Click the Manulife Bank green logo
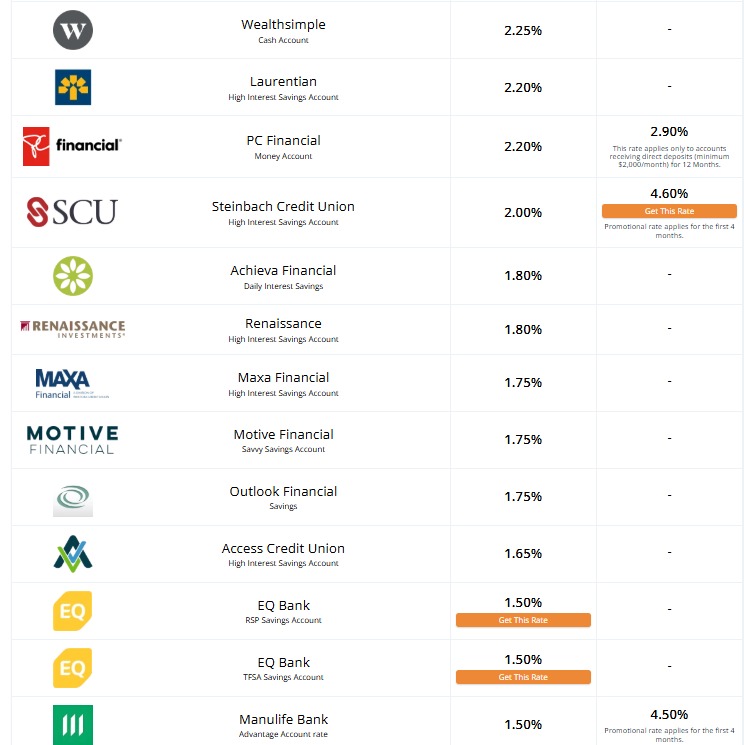The width and height of the screenshot is (744, 745). [73, 724]
